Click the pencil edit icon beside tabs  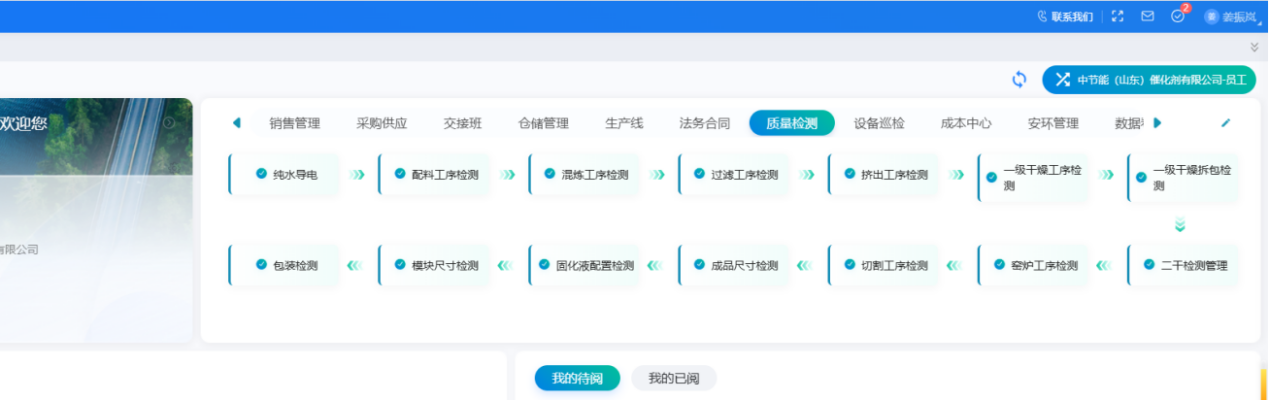point(1226,123)
